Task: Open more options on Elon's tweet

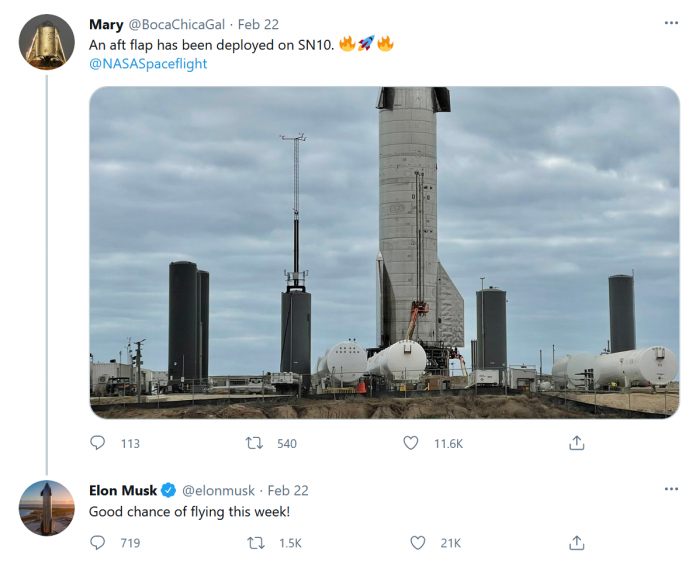Action: tap(671, 489)
